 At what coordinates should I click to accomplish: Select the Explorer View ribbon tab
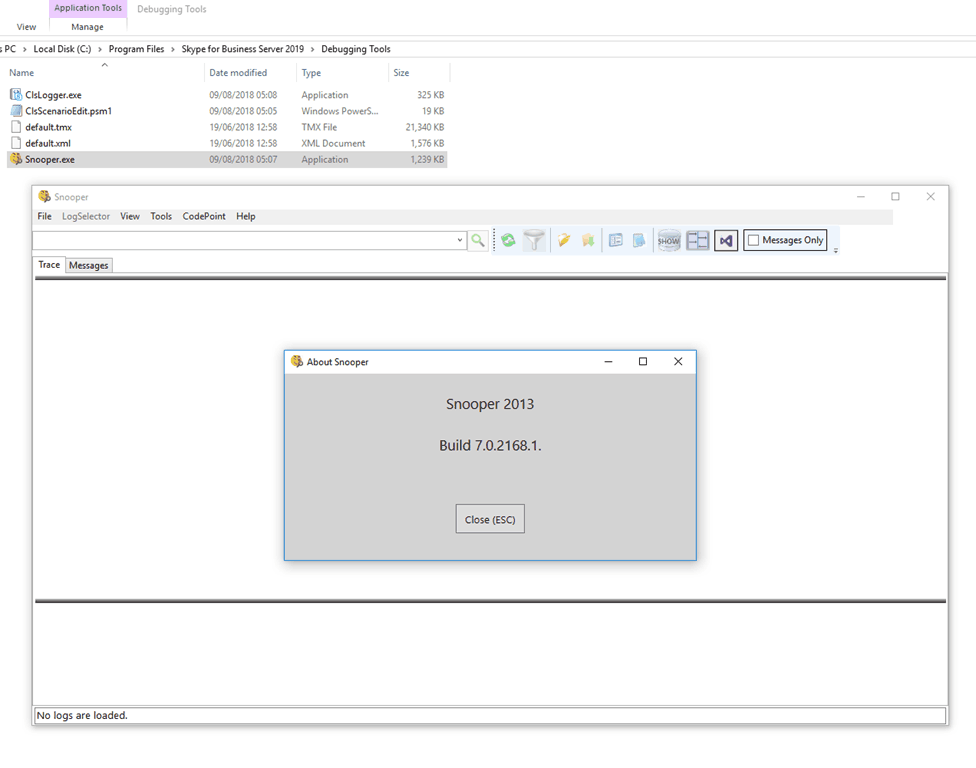26,27
